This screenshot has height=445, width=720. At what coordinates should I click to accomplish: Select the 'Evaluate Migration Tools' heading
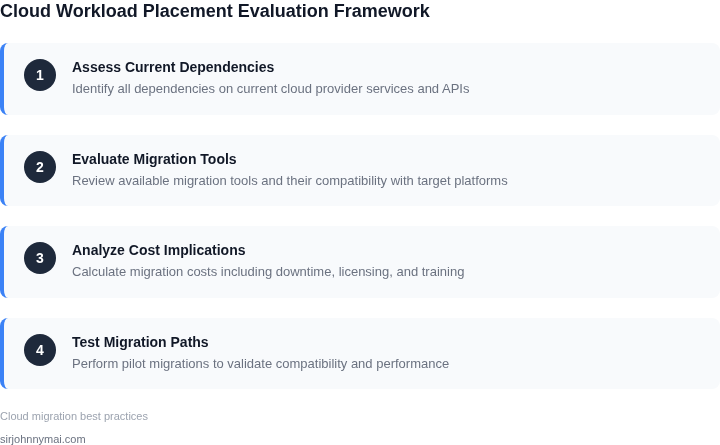(154, 159)
